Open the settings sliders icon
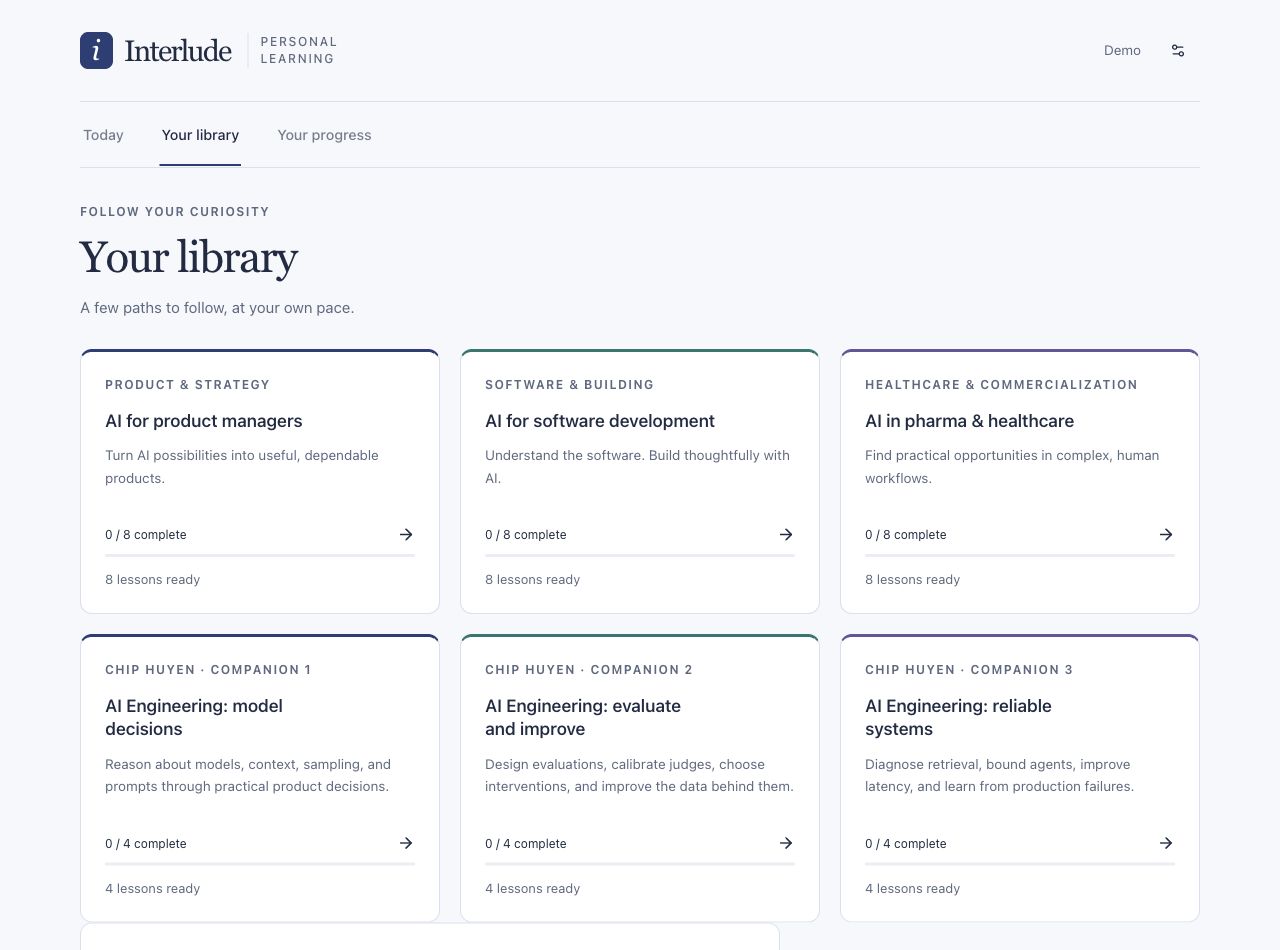The height and width of the screenshot is (950, 1280). 1178,50
